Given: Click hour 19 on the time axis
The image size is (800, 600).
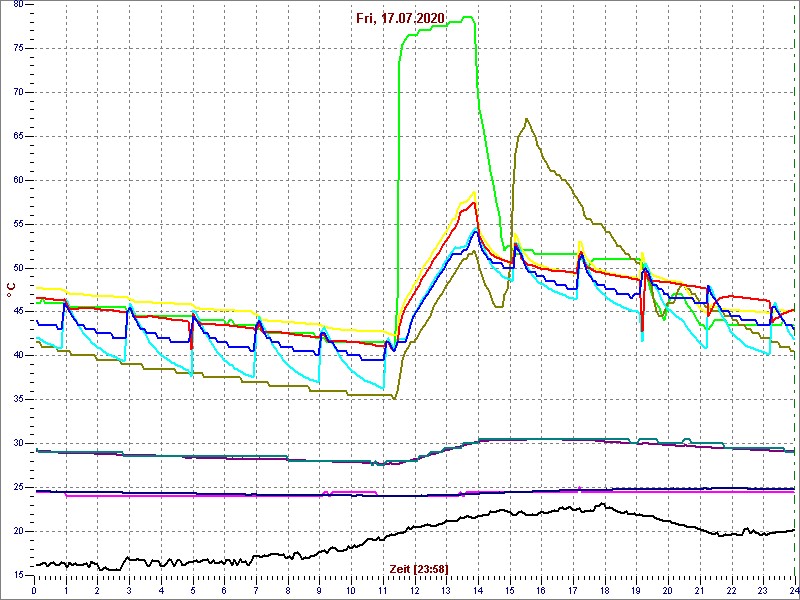Looking at the screenshot, I should (637, 591).
